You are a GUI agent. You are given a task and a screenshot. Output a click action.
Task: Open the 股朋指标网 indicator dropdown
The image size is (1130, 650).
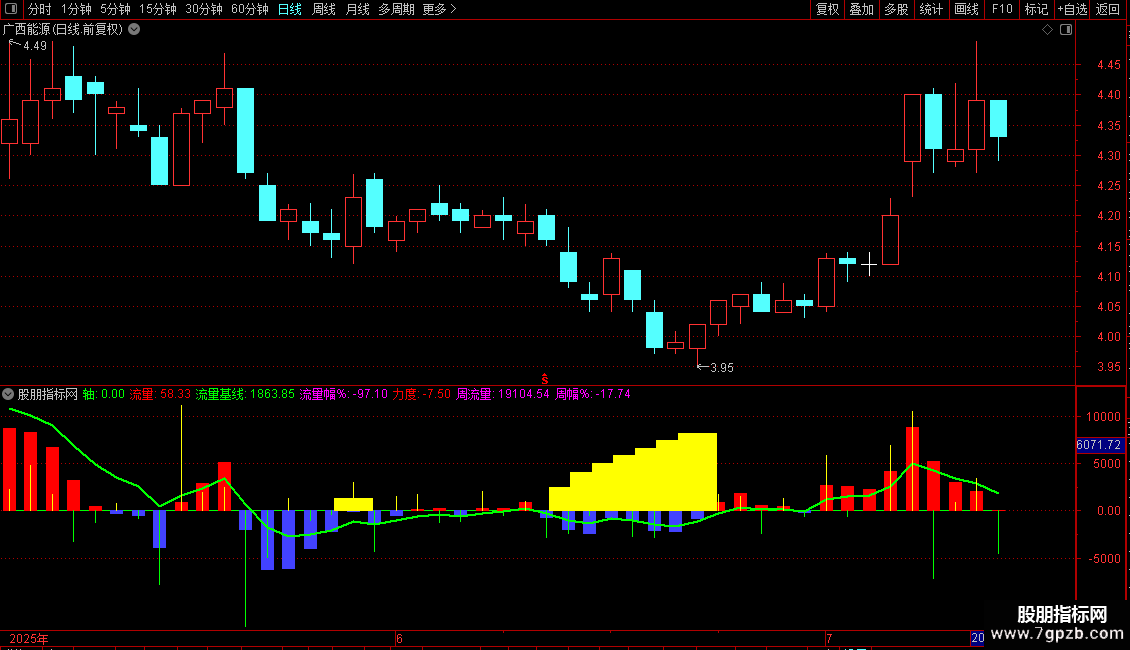tap(8, 394)
